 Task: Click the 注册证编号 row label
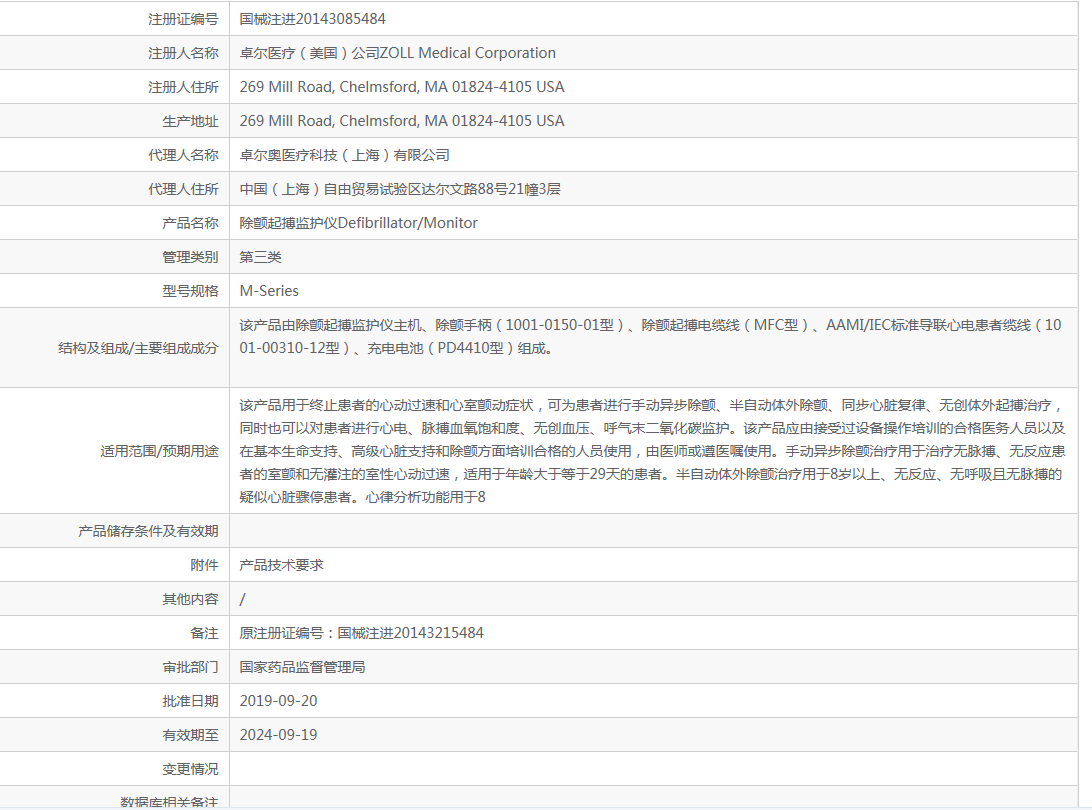click(x=183, y=20)
